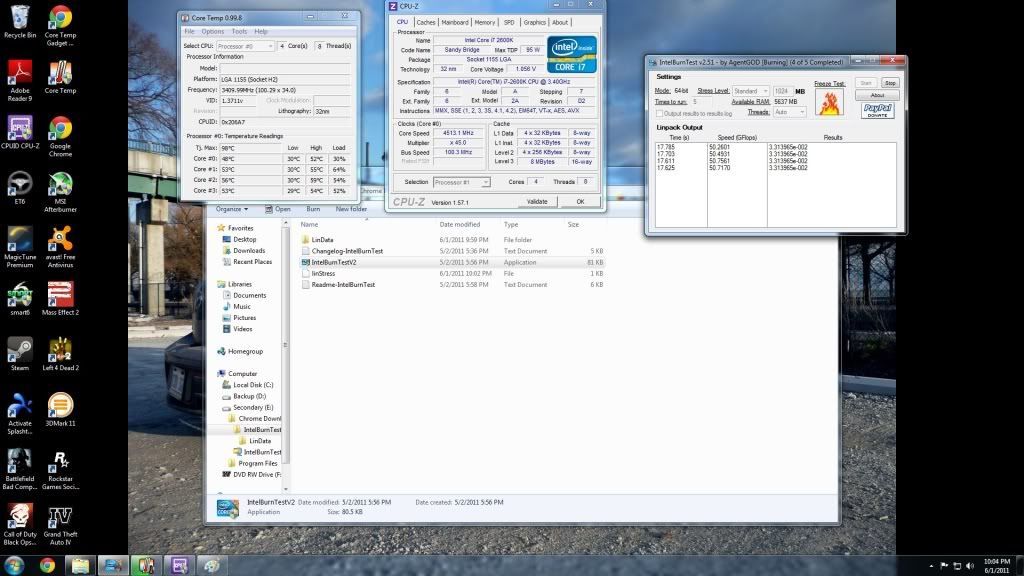1024x576 pixels.
Task: Click the Action Center flag tray icon
Action: 944,566
